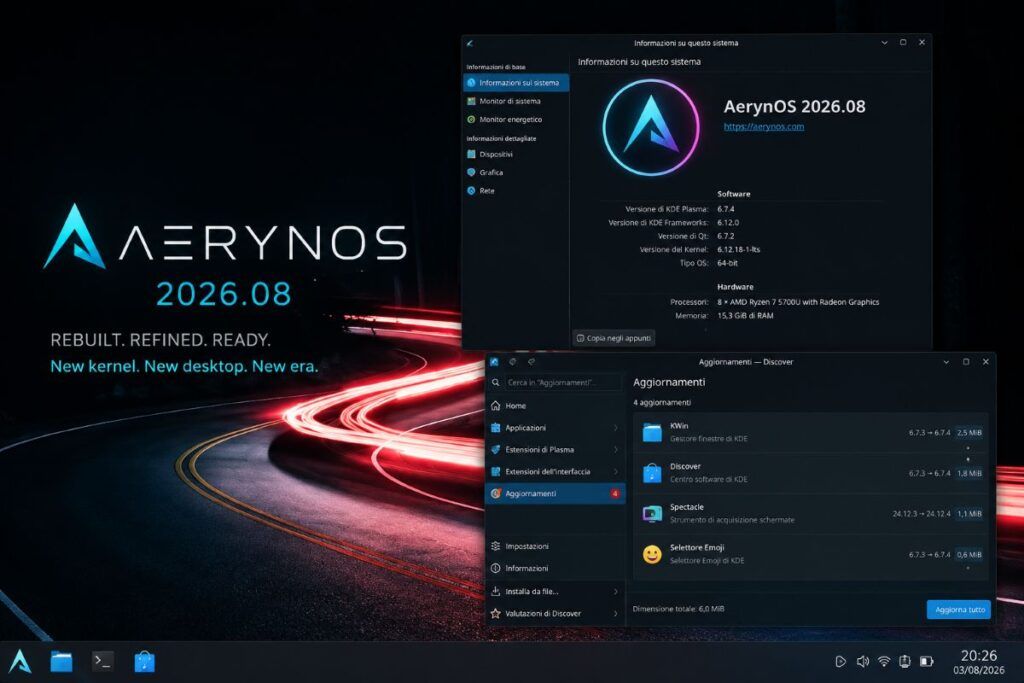Open the battery indicator in system tray
This screenshot has width=1024, height=683.
pyautogui.click(x=926, y=661)
